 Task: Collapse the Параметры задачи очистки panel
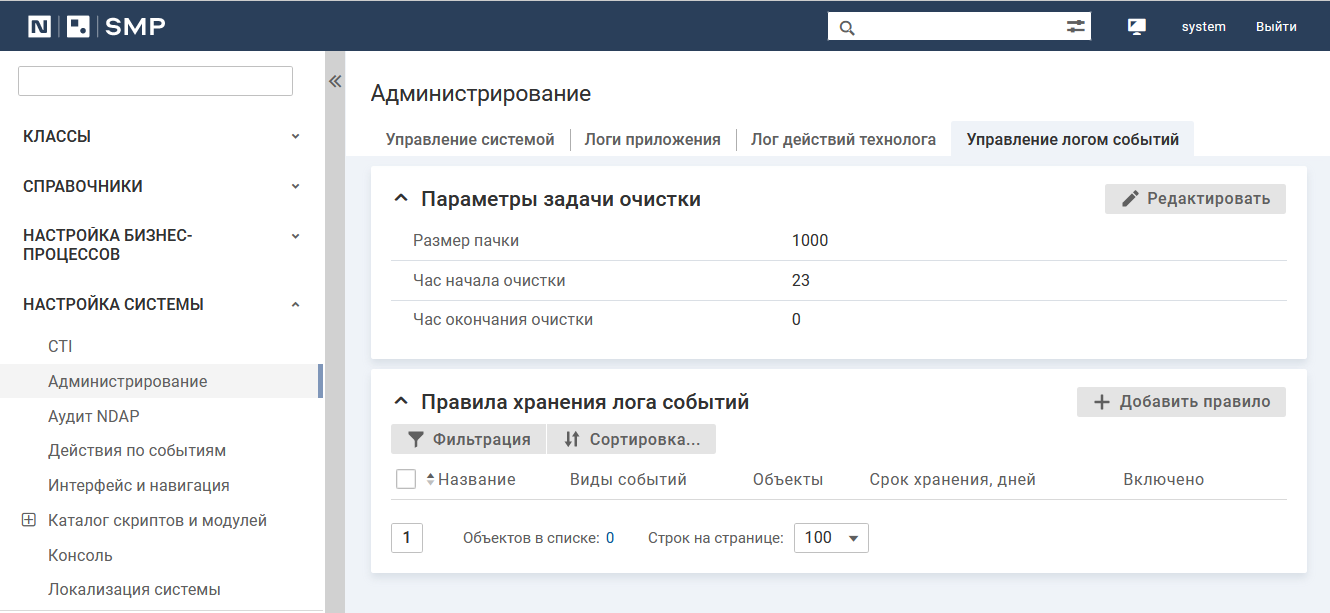tap(401, 199)
